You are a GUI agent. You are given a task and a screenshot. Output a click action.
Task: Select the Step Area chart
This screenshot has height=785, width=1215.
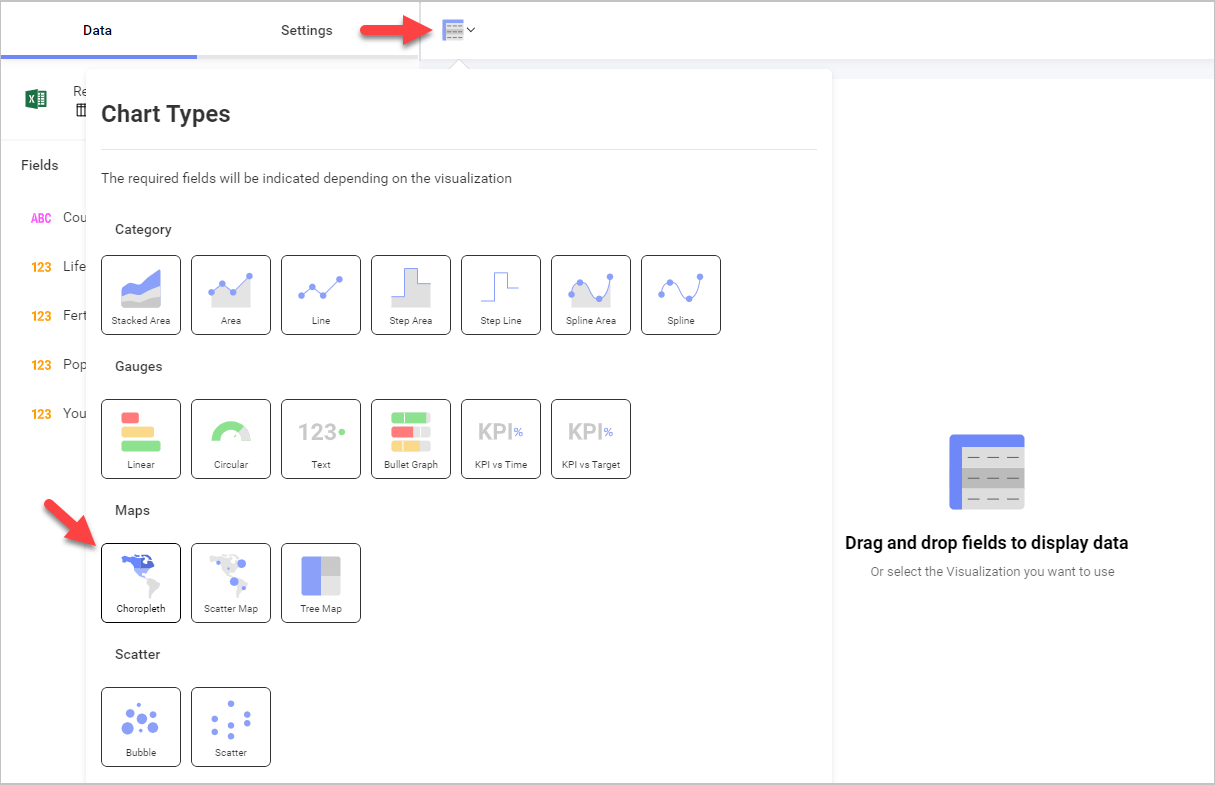tap(411, 294)
